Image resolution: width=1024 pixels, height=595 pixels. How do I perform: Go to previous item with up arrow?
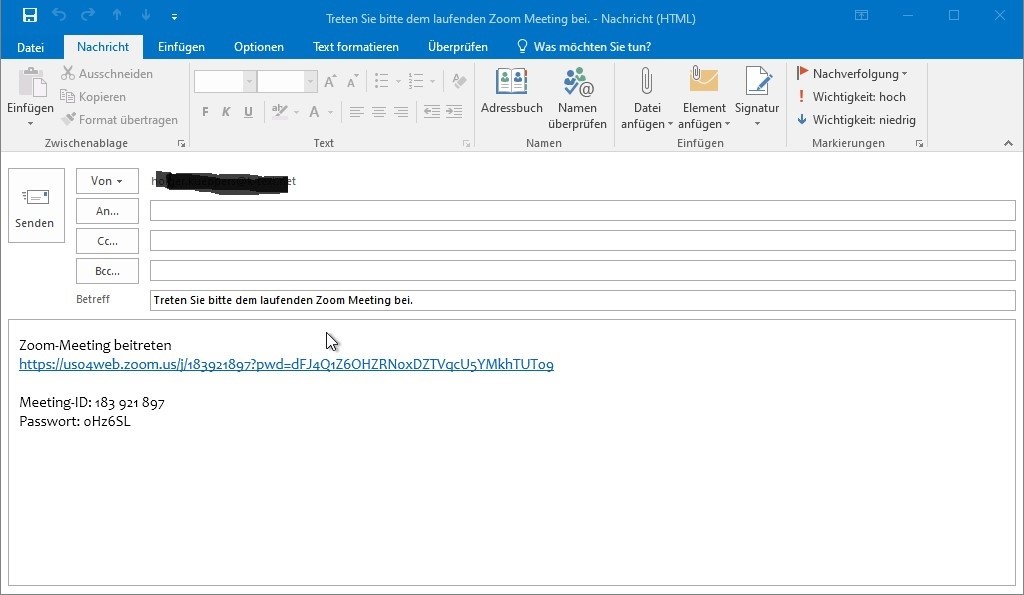click(117, 15)
